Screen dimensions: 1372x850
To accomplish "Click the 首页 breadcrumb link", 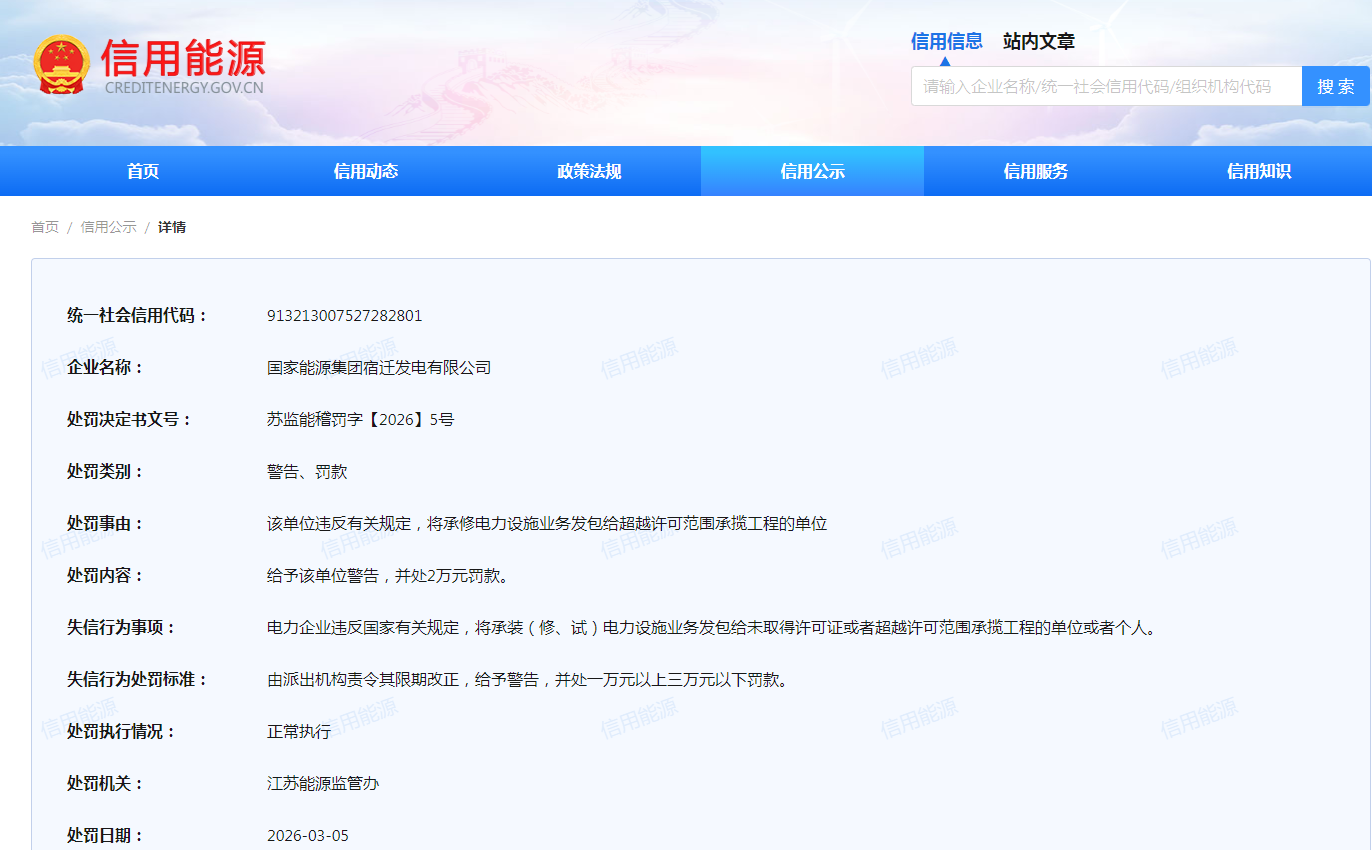I will (x=45, y=227).
